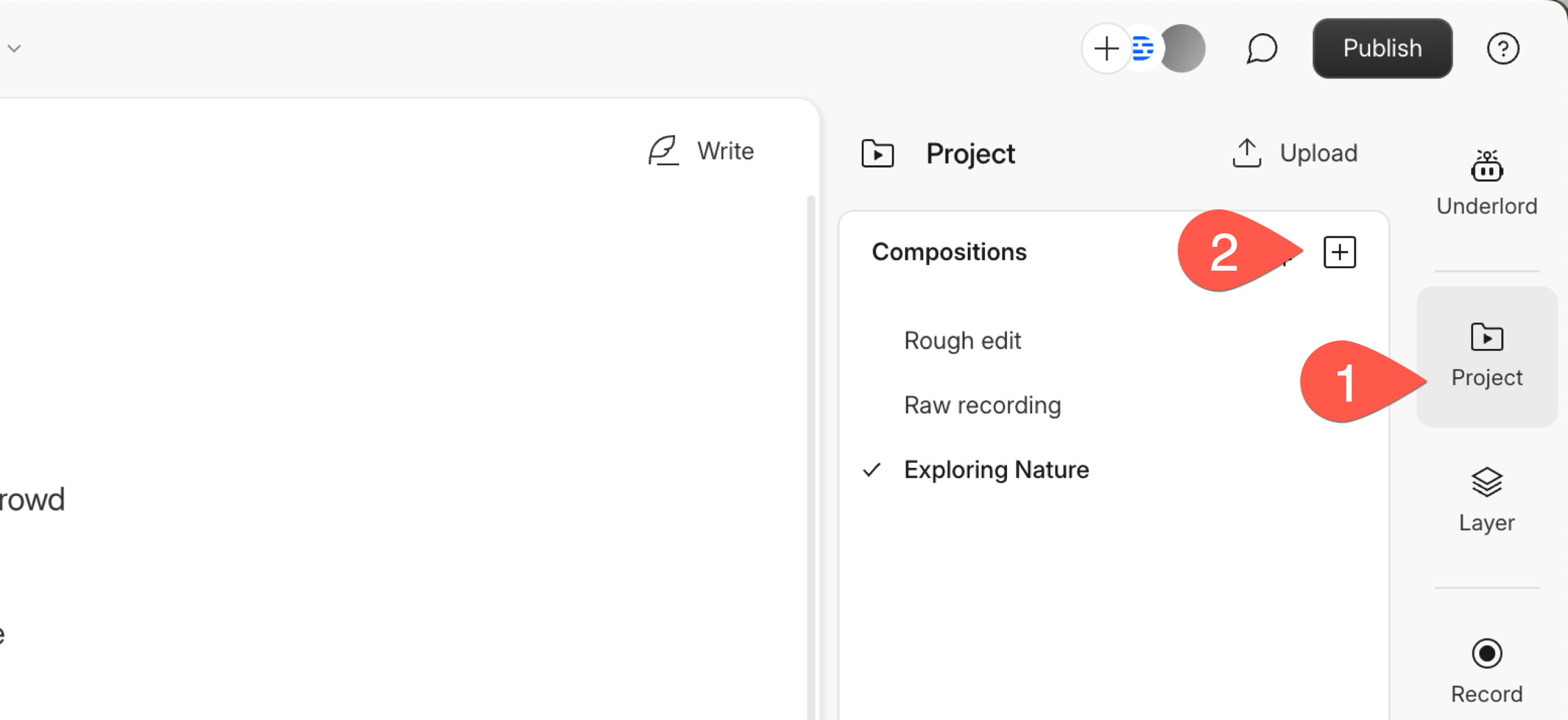Screen dimensions: 1568x720
Task: Open the user avatar profile
Action: (x=1182, y=48)
